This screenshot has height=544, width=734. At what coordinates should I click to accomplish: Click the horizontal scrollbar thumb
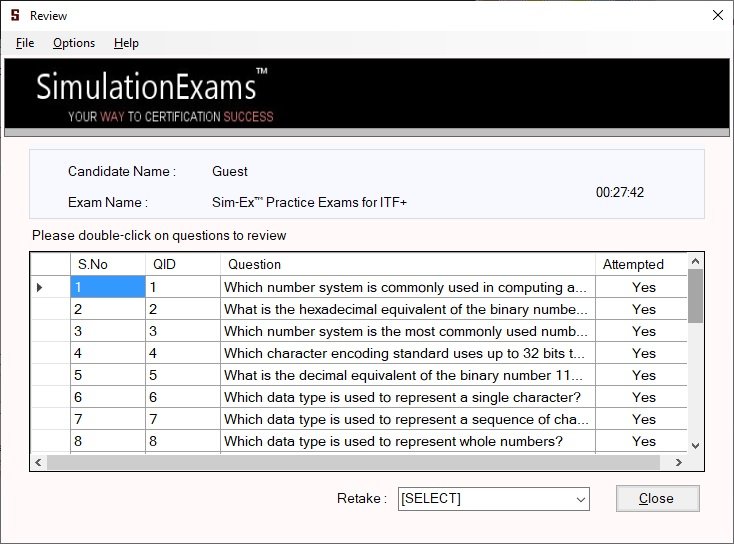tap(353, 463)
